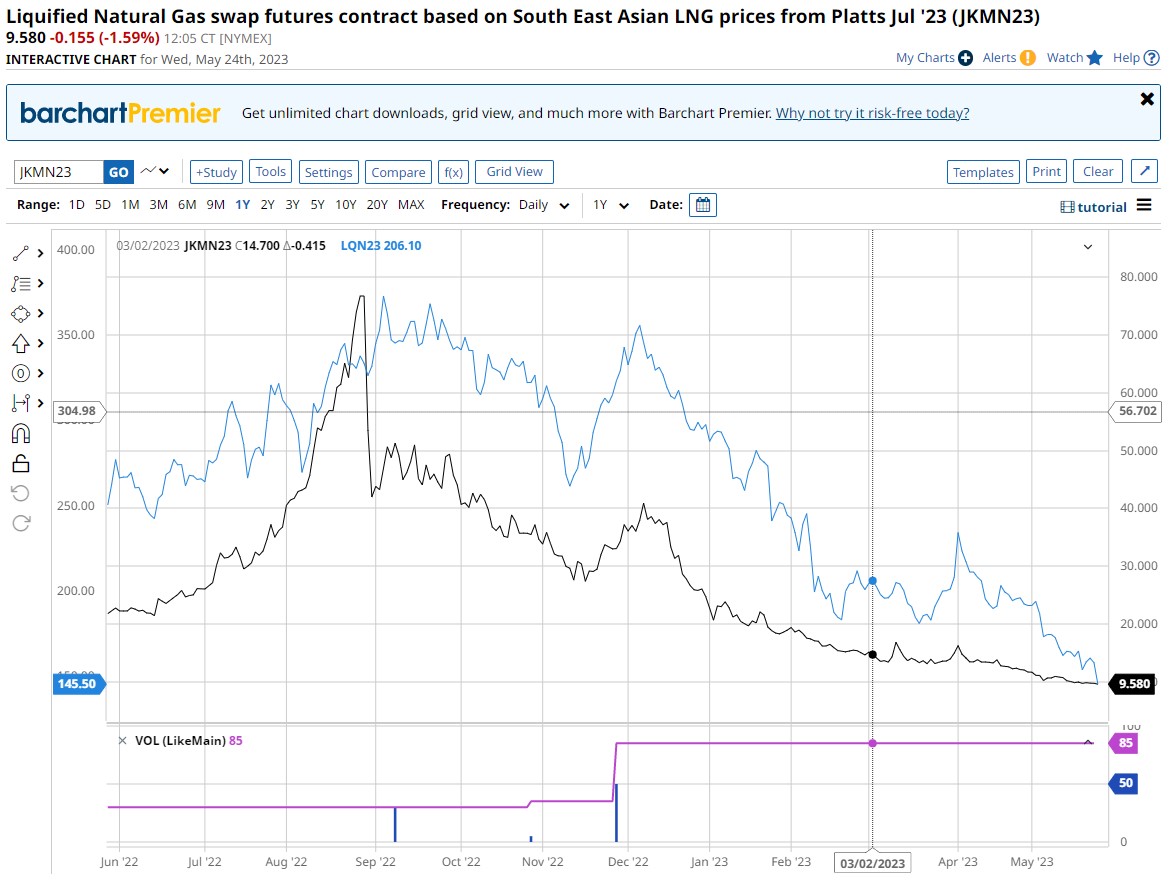
Task: Click the Watch star icon
Action: coord(1095,58)
